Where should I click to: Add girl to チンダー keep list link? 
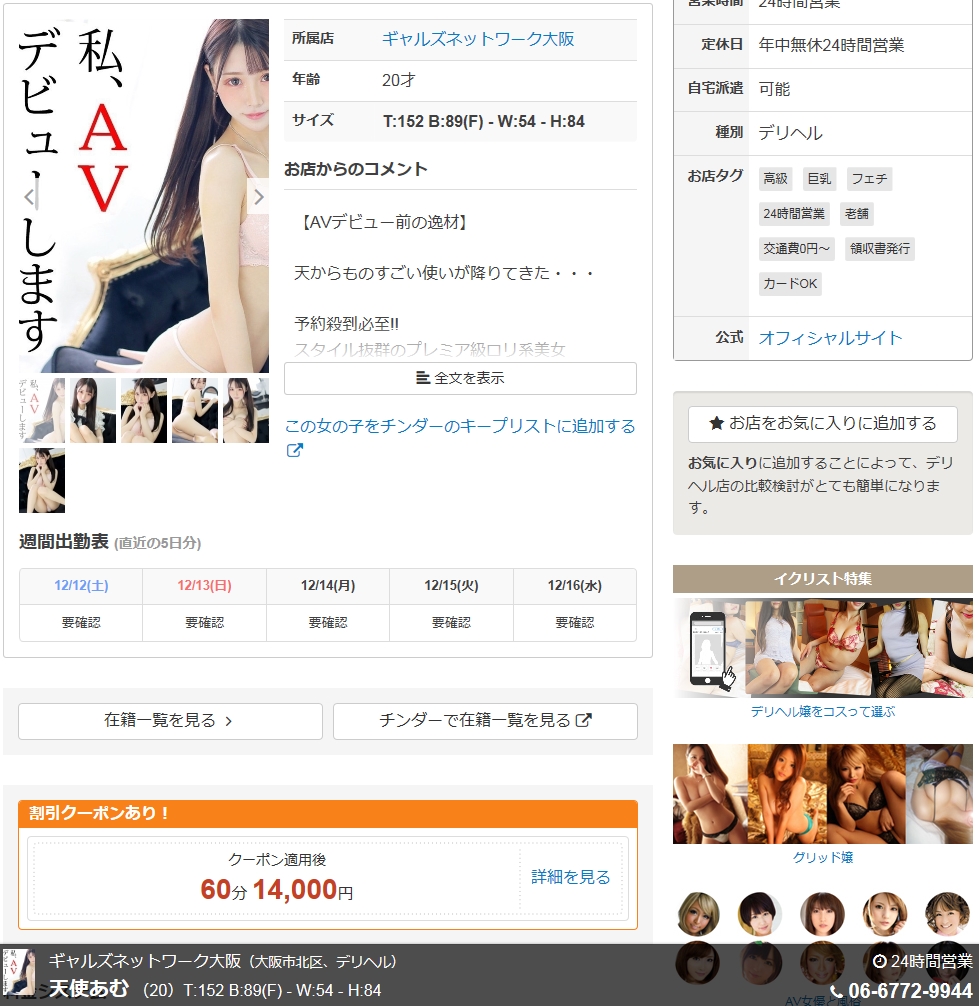click(459, 426)
